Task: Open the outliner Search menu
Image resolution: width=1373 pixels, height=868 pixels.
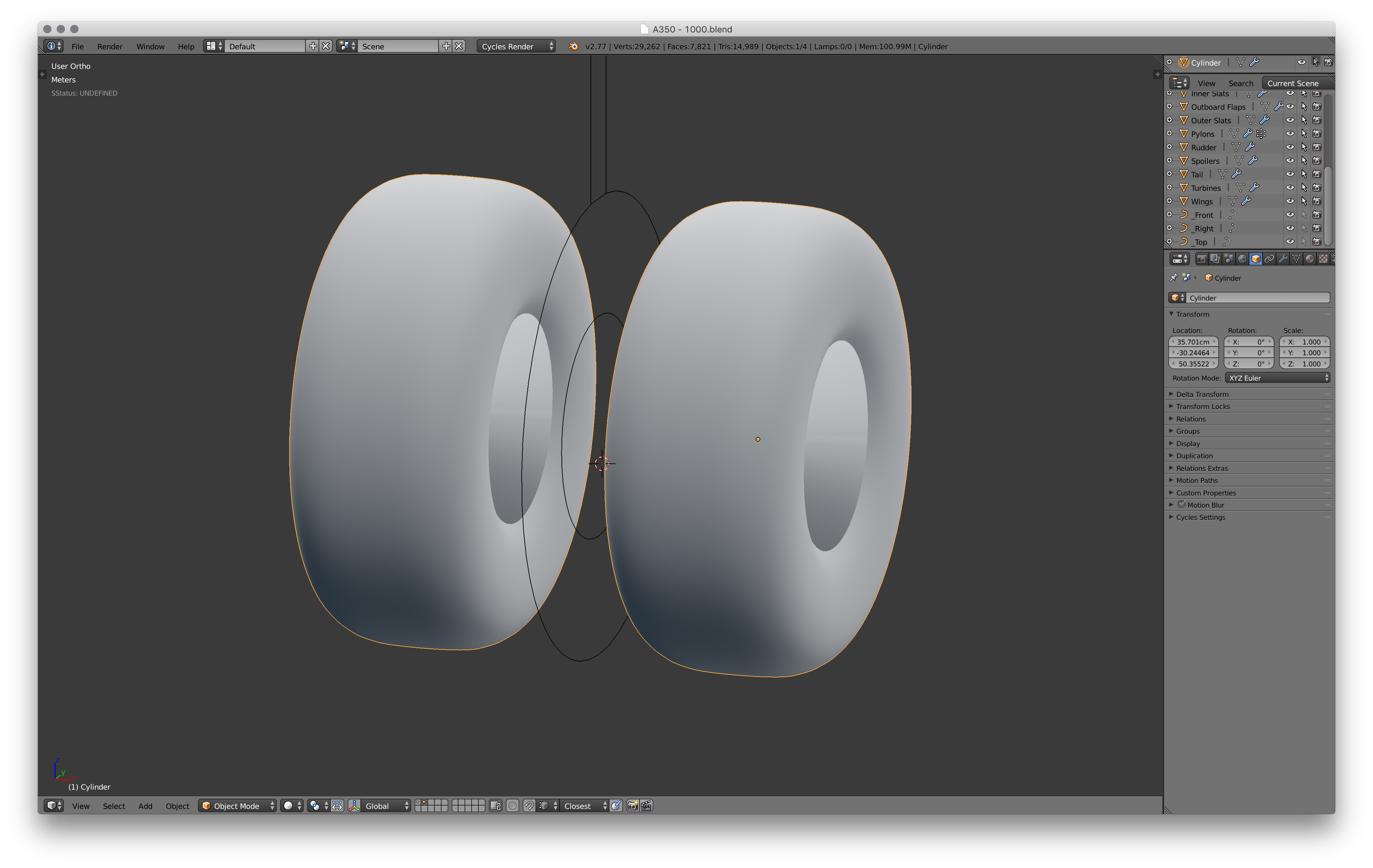Action: 1241,83
